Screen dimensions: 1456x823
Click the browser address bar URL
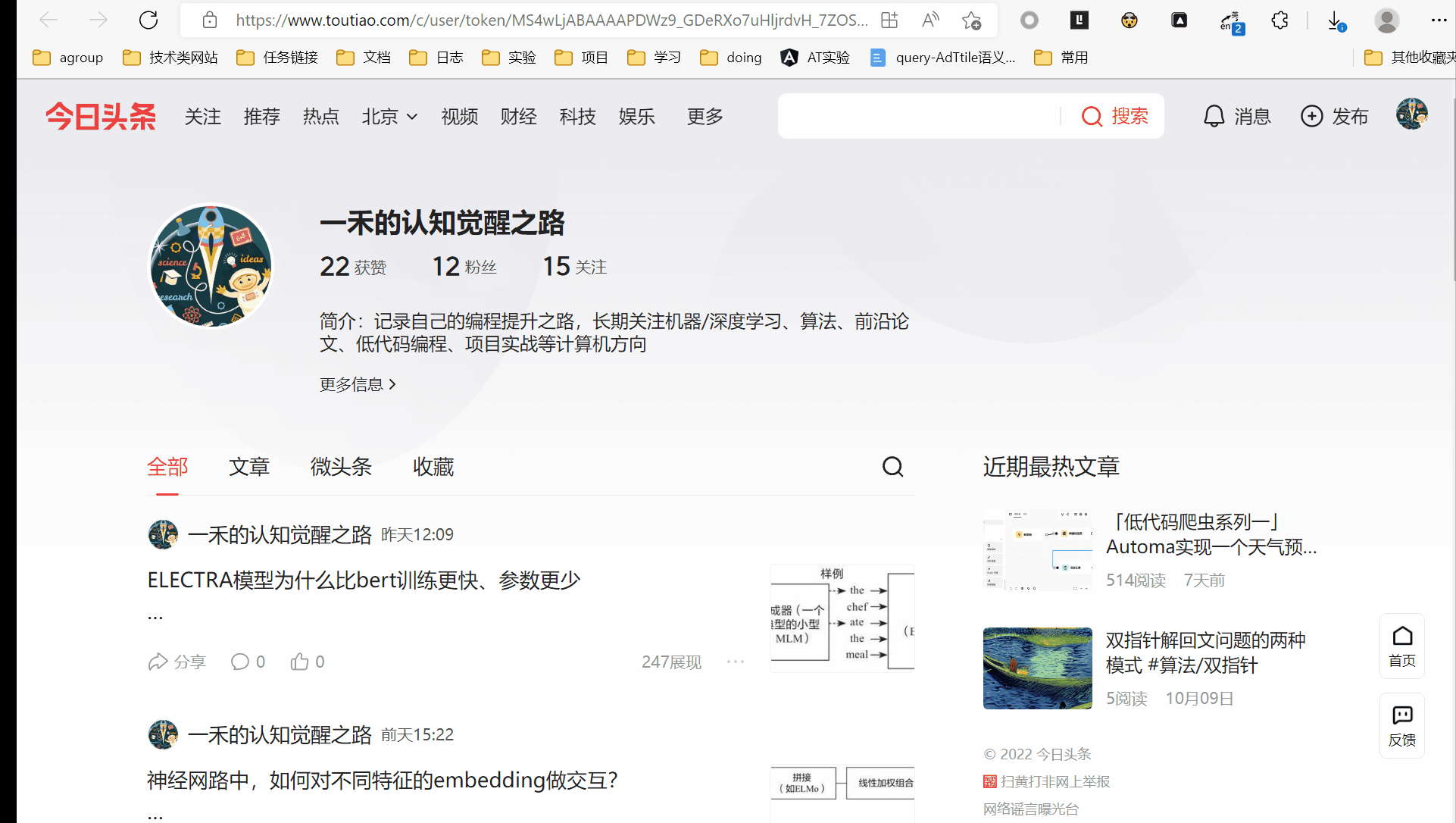click(x=551, y=20)
